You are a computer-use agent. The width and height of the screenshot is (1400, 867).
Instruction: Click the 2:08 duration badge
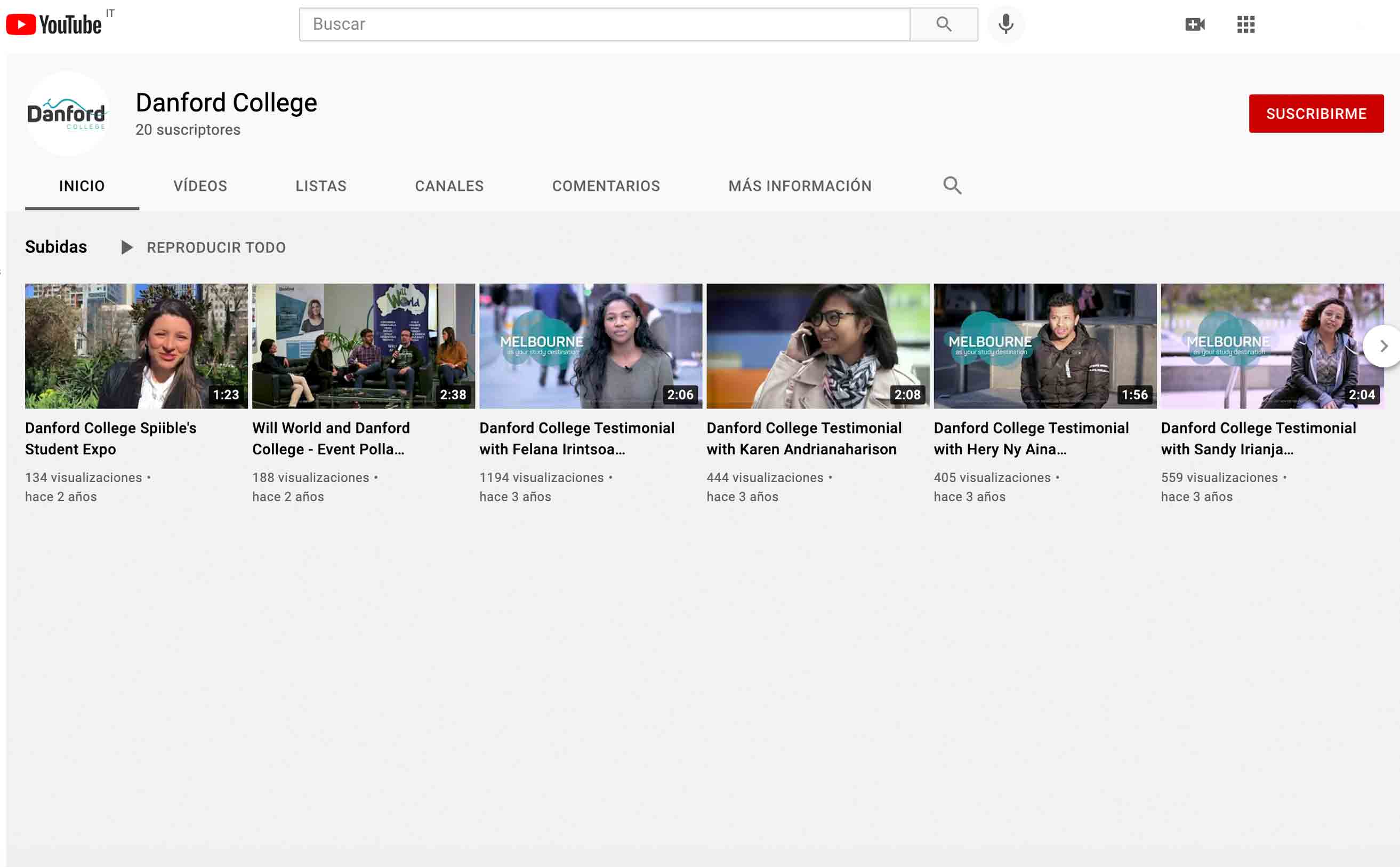(907, 395)
